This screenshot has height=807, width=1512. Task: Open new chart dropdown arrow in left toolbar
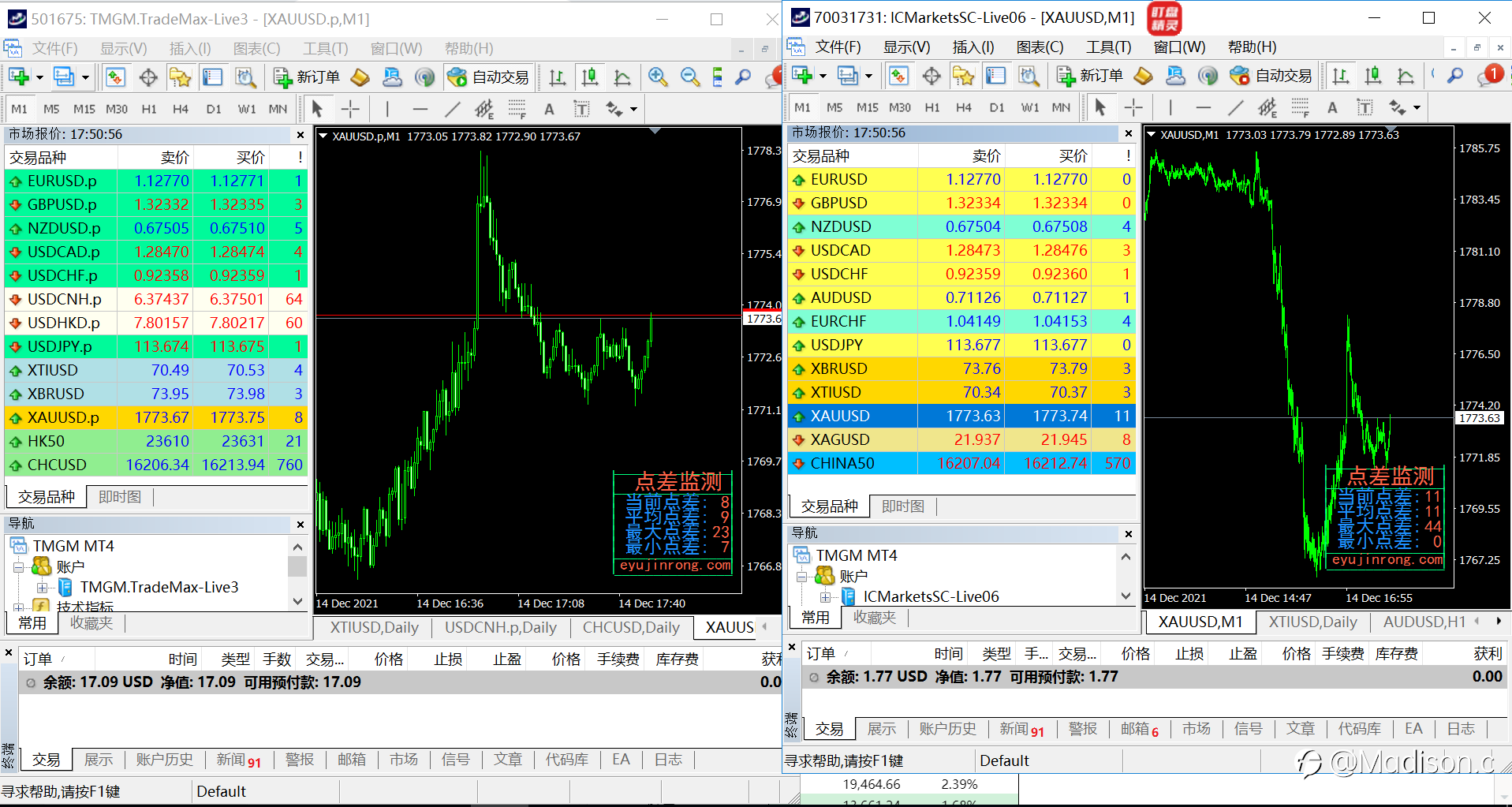click(x=39, y=77)
